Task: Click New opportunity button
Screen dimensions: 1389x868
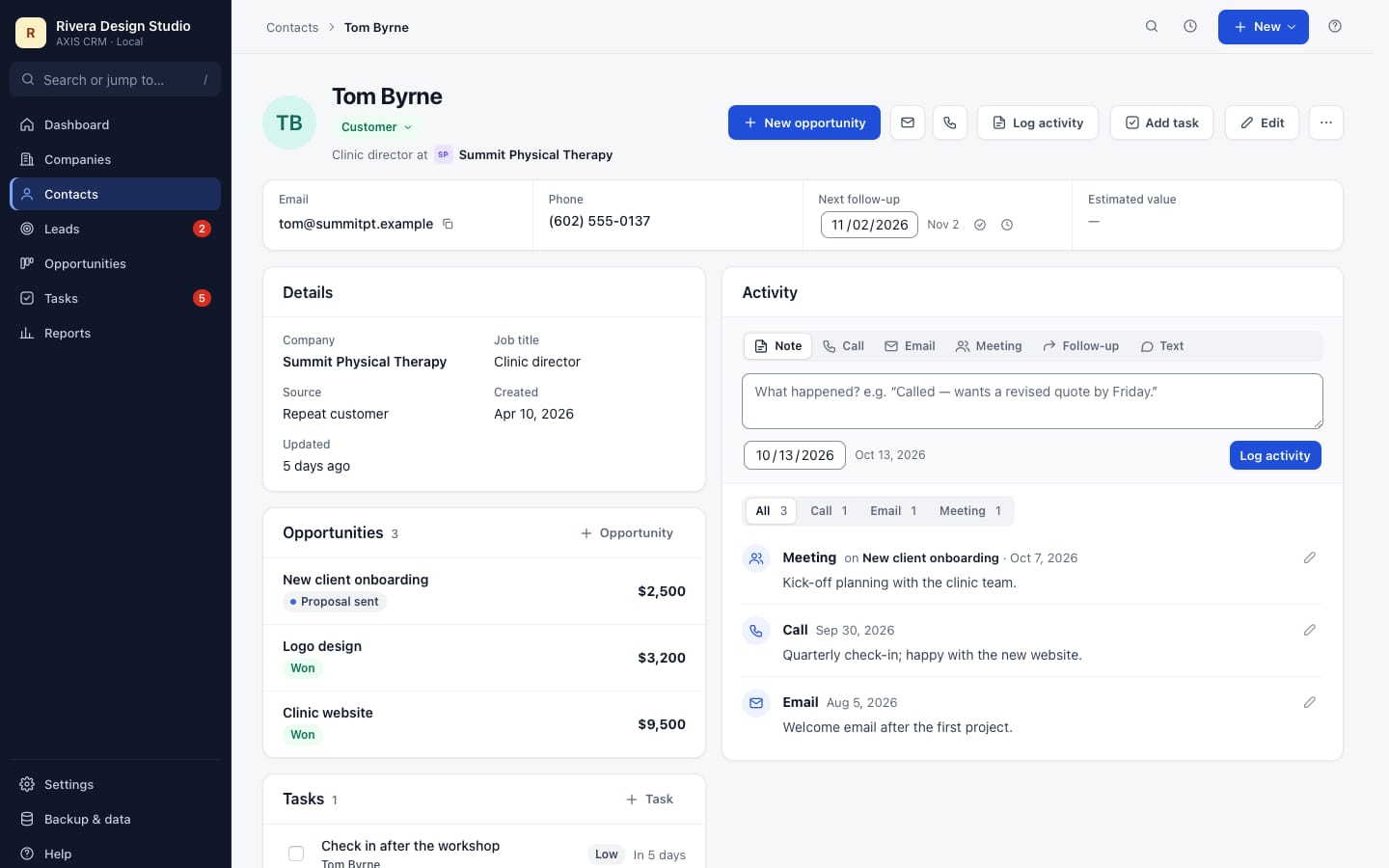Action: 804,122
